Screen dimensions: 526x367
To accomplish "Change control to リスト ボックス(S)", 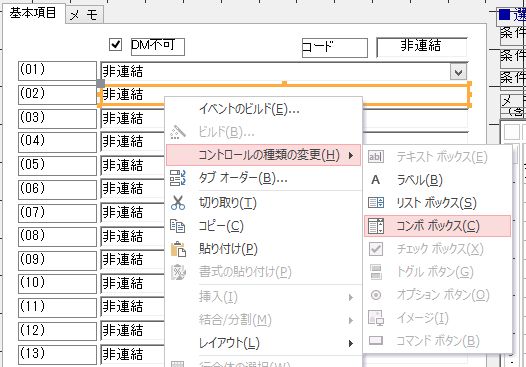I will click(437, 203).
